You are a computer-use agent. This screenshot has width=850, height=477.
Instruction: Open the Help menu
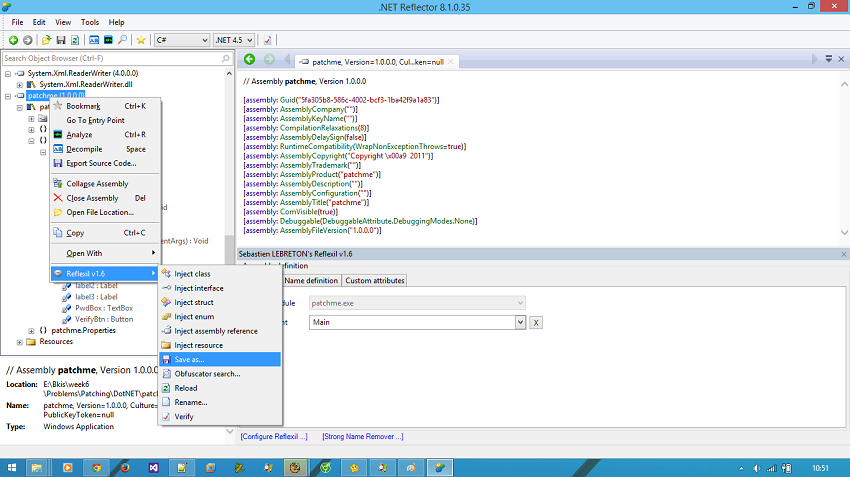pyautogui.click(x=117, y=22)
